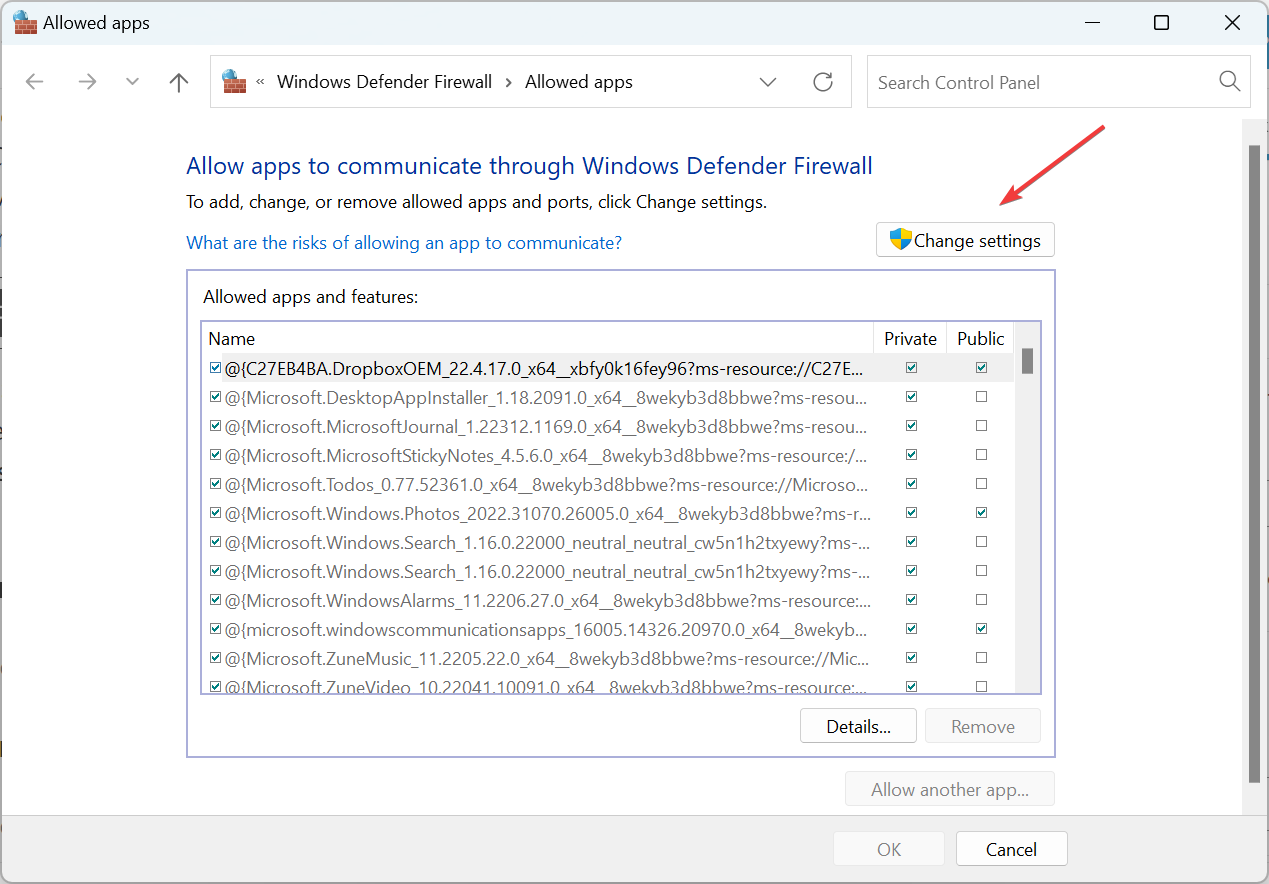Toggle the MicrosoftJournal app checkbox
1269x884 pixels.
(215, 426)
